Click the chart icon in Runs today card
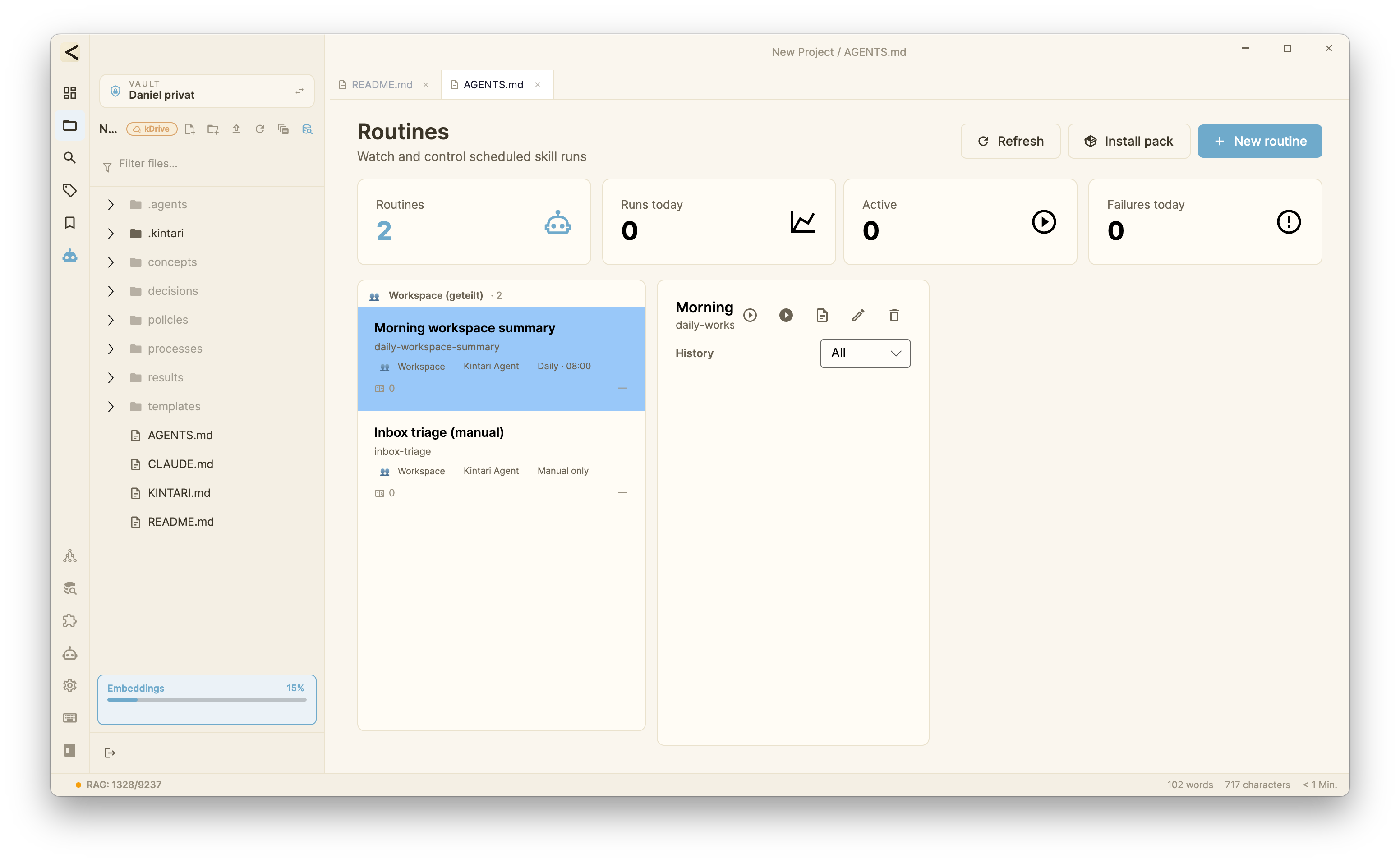The width and height of the screenshot is (1400, 863). point(802,222)
